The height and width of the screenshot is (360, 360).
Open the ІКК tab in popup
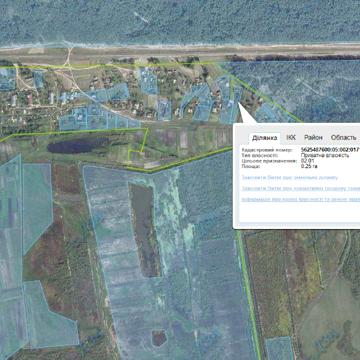click(x=291, y=137)
